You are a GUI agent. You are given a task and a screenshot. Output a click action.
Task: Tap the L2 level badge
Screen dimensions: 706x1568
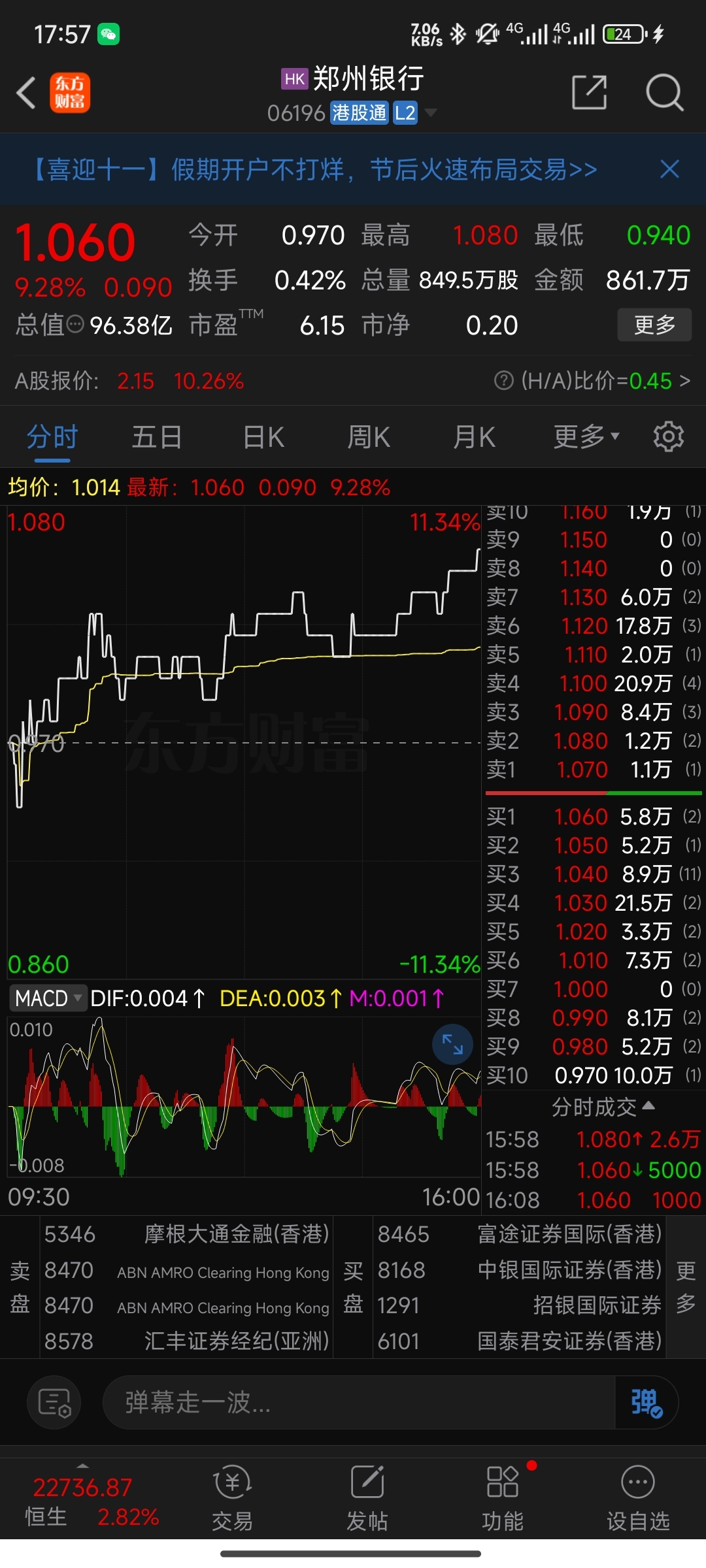[x=405, y=113]
